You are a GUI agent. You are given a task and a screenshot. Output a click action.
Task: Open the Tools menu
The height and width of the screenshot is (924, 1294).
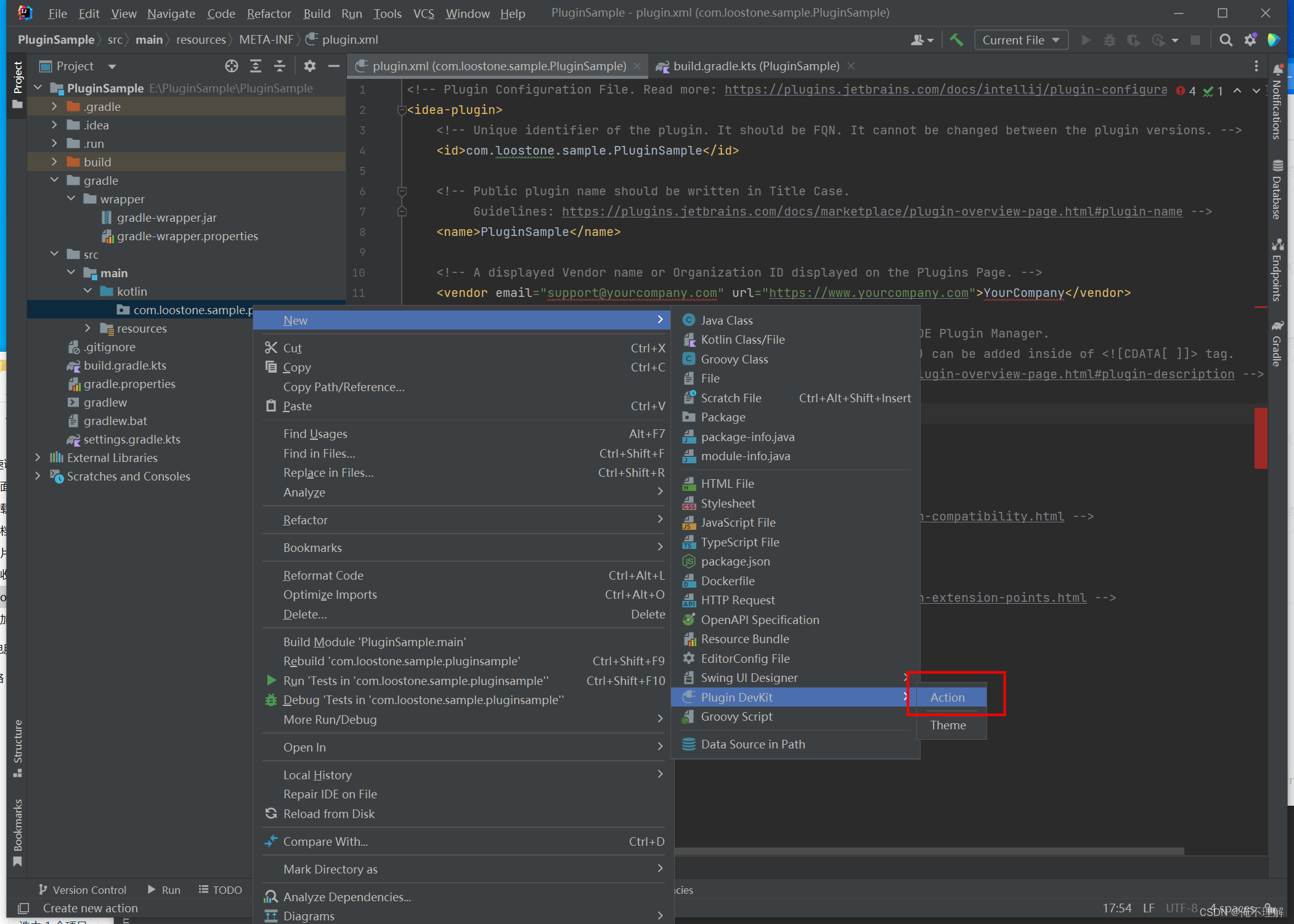387,13
